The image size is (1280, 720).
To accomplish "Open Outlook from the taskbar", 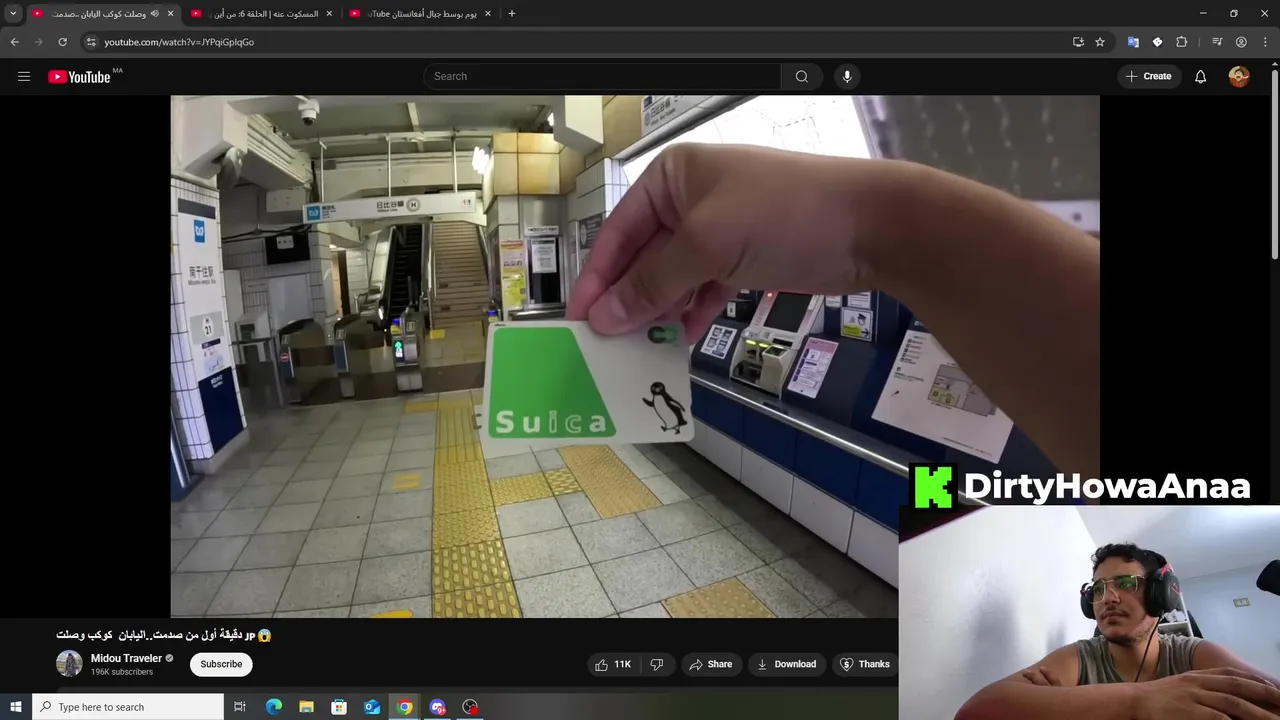I will click(x=372, y=707).
